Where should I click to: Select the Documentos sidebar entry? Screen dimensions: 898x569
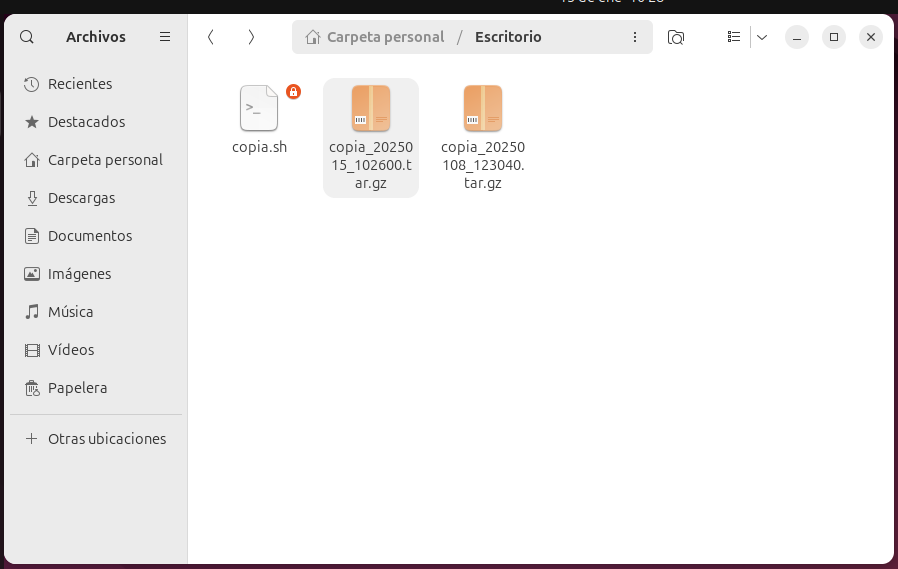click(90, 236)
